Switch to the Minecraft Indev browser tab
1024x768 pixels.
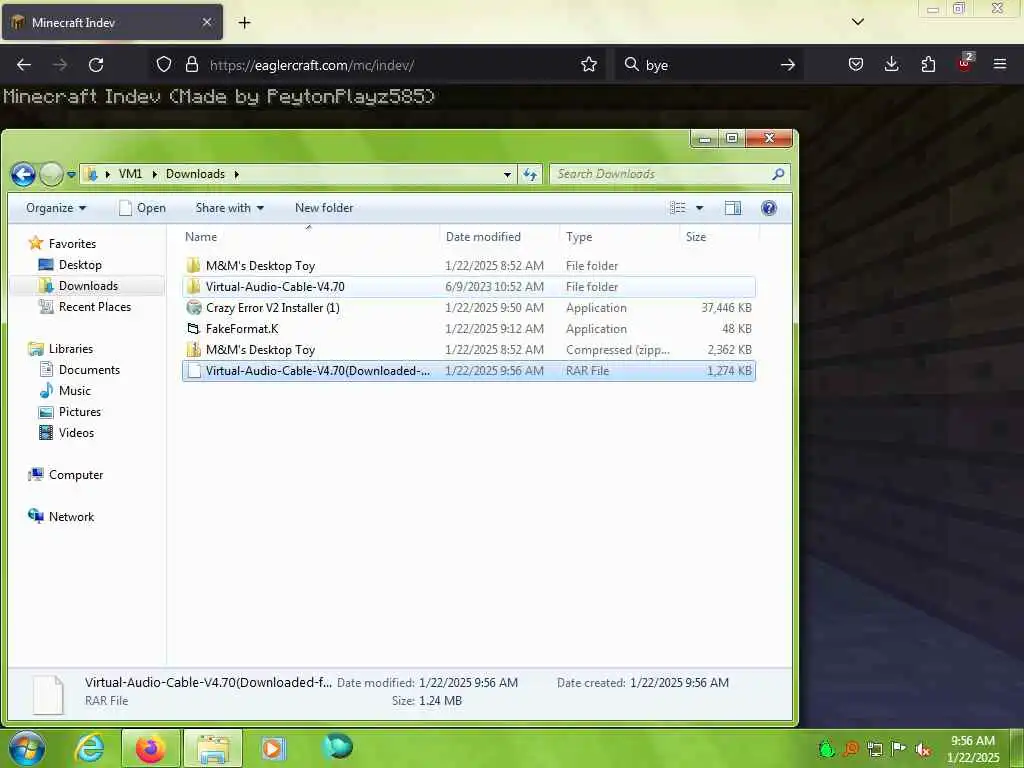[112, 23]
